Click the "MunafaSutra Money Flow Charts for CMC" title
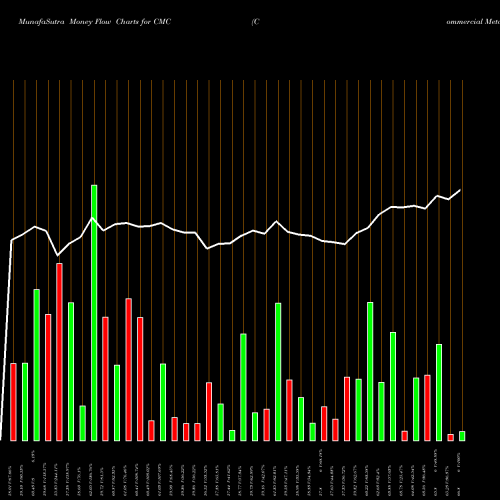 [95, 22]
